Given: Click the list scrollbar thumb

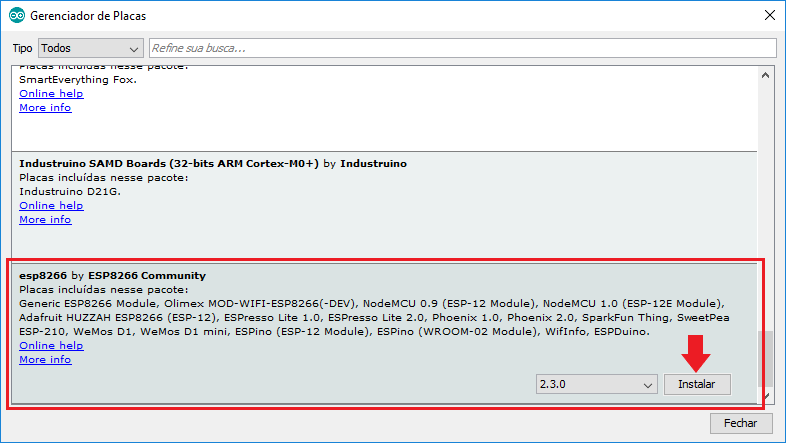Looking at the screenshot, I should click(765, 359).
